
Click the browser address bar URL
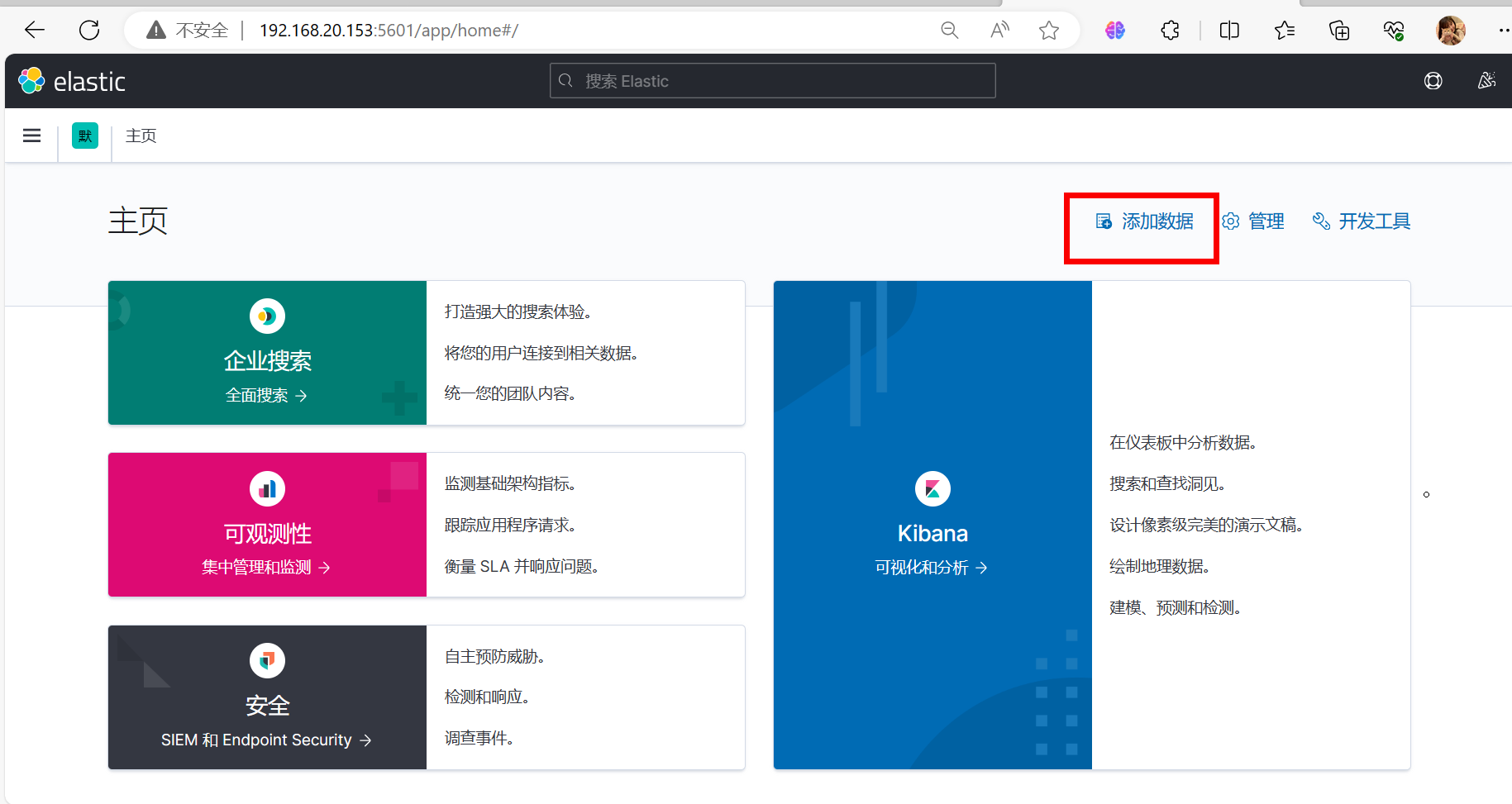click(x=389, y=31)
